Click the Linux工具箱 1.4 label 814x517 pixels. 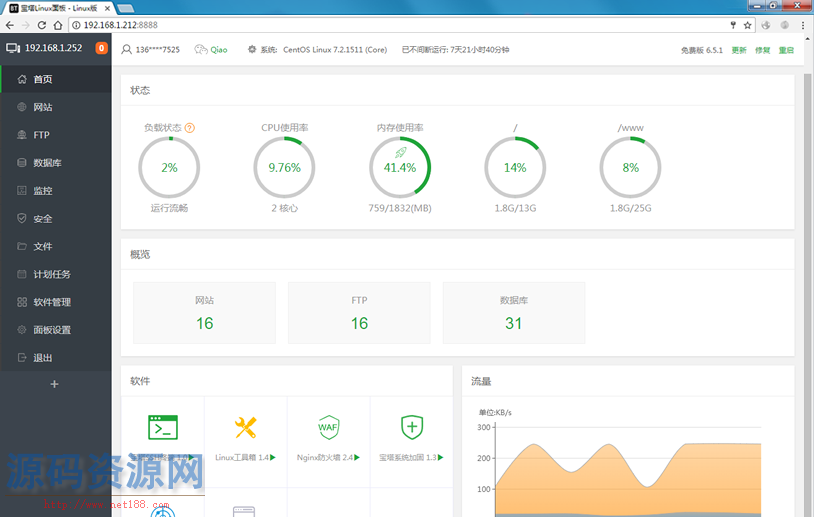pos(242,457)
